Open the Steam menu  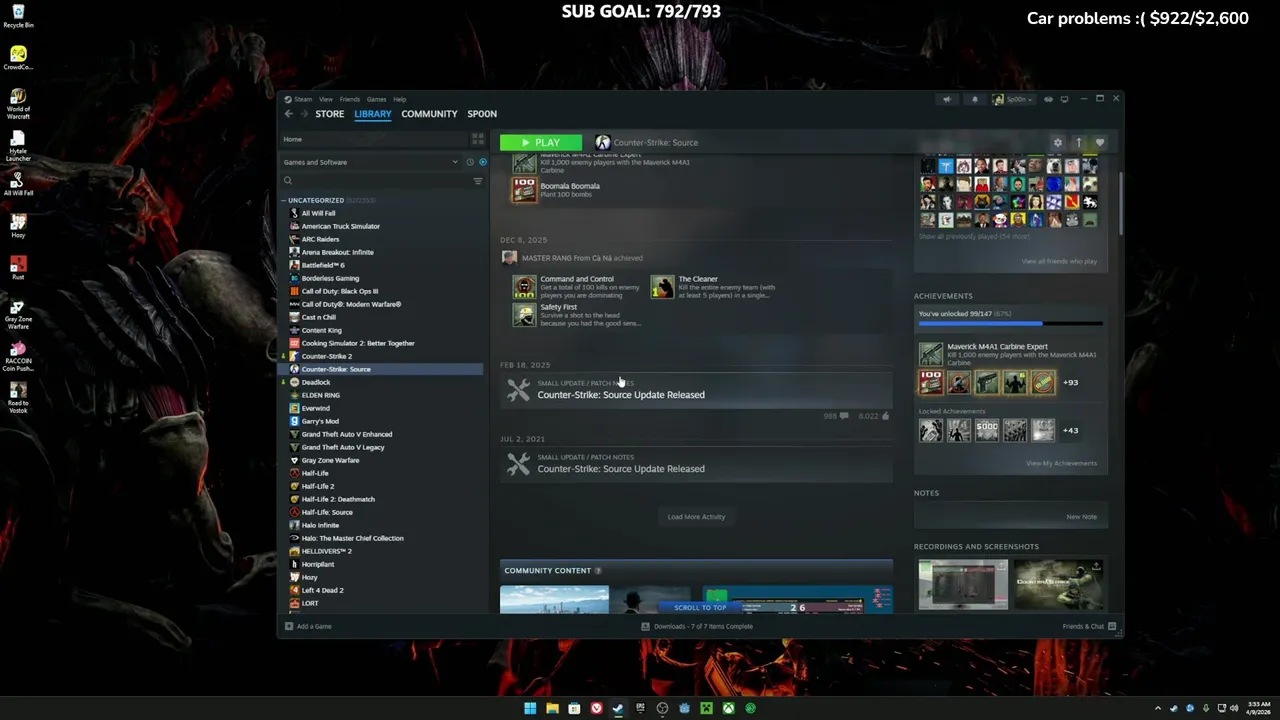point(302,99)
